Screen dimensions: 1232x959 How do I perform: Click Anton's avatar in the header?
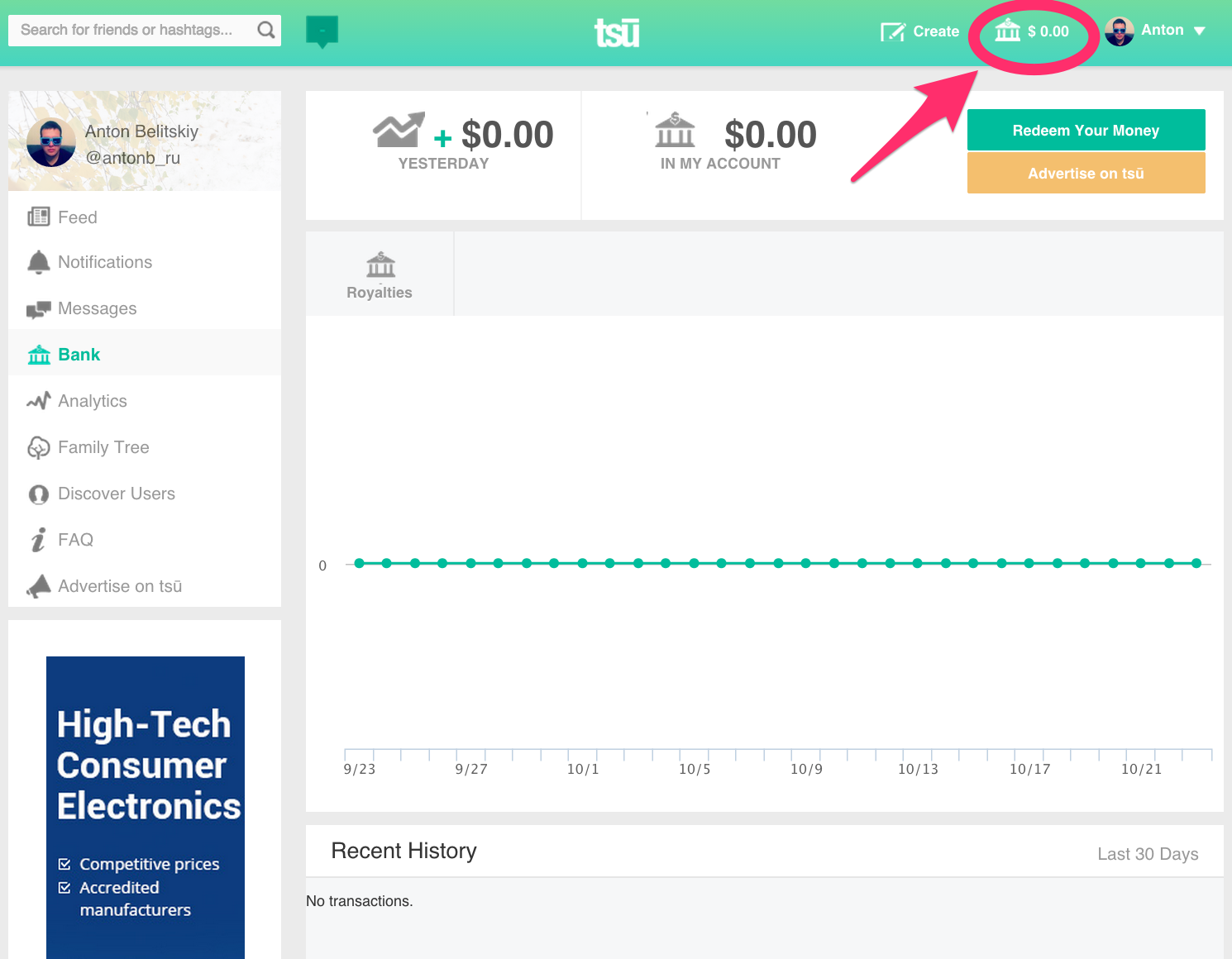coord(1119,31)
